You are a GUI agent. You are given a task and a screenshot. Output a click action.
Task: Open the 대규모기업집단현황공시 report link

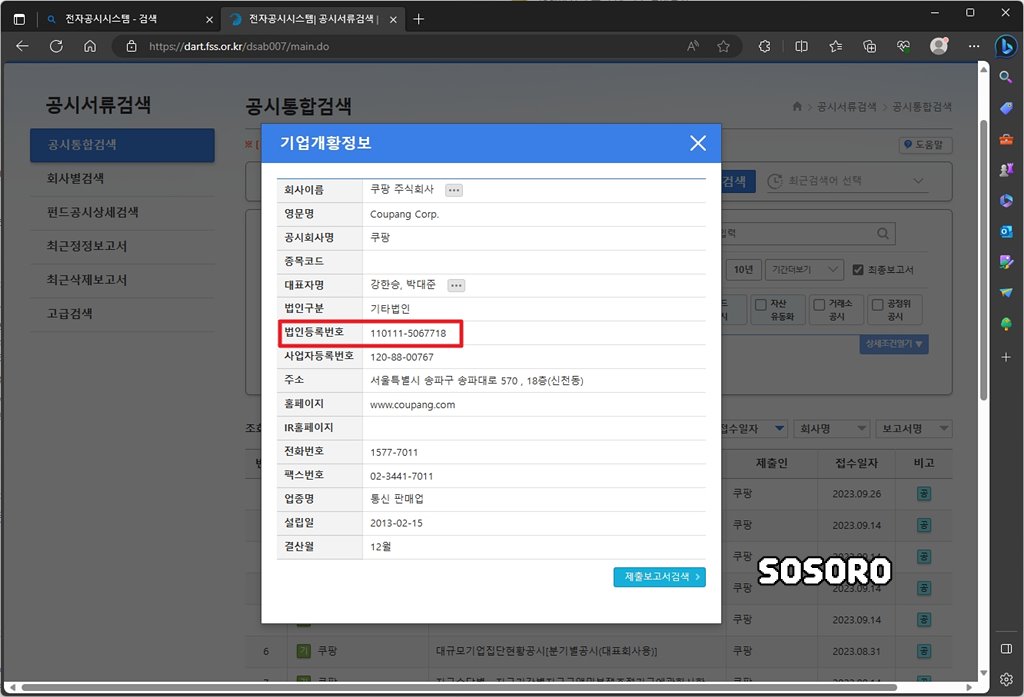(546, 651)
